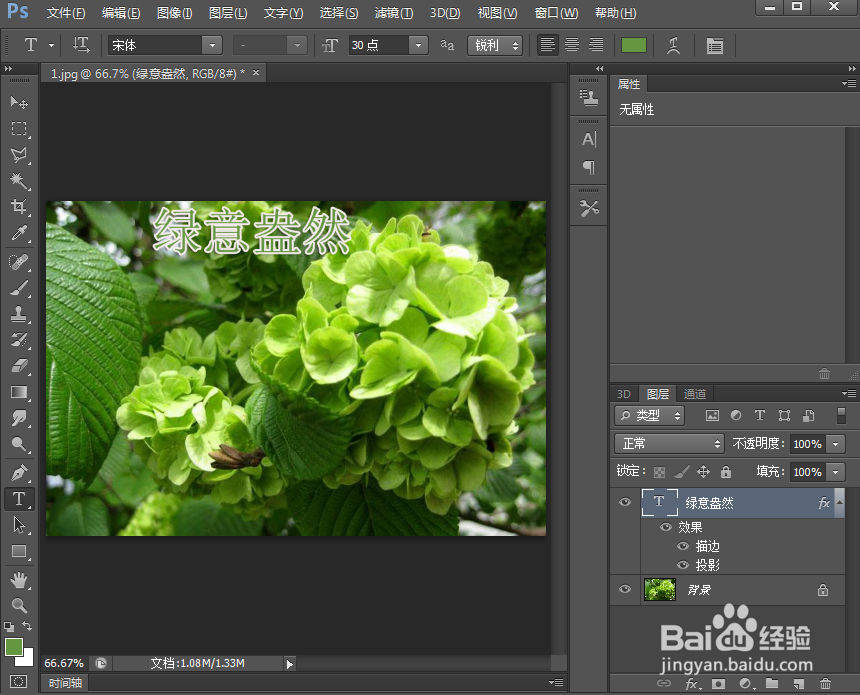
Task: Open the font style dropdown
Action: 297,46
